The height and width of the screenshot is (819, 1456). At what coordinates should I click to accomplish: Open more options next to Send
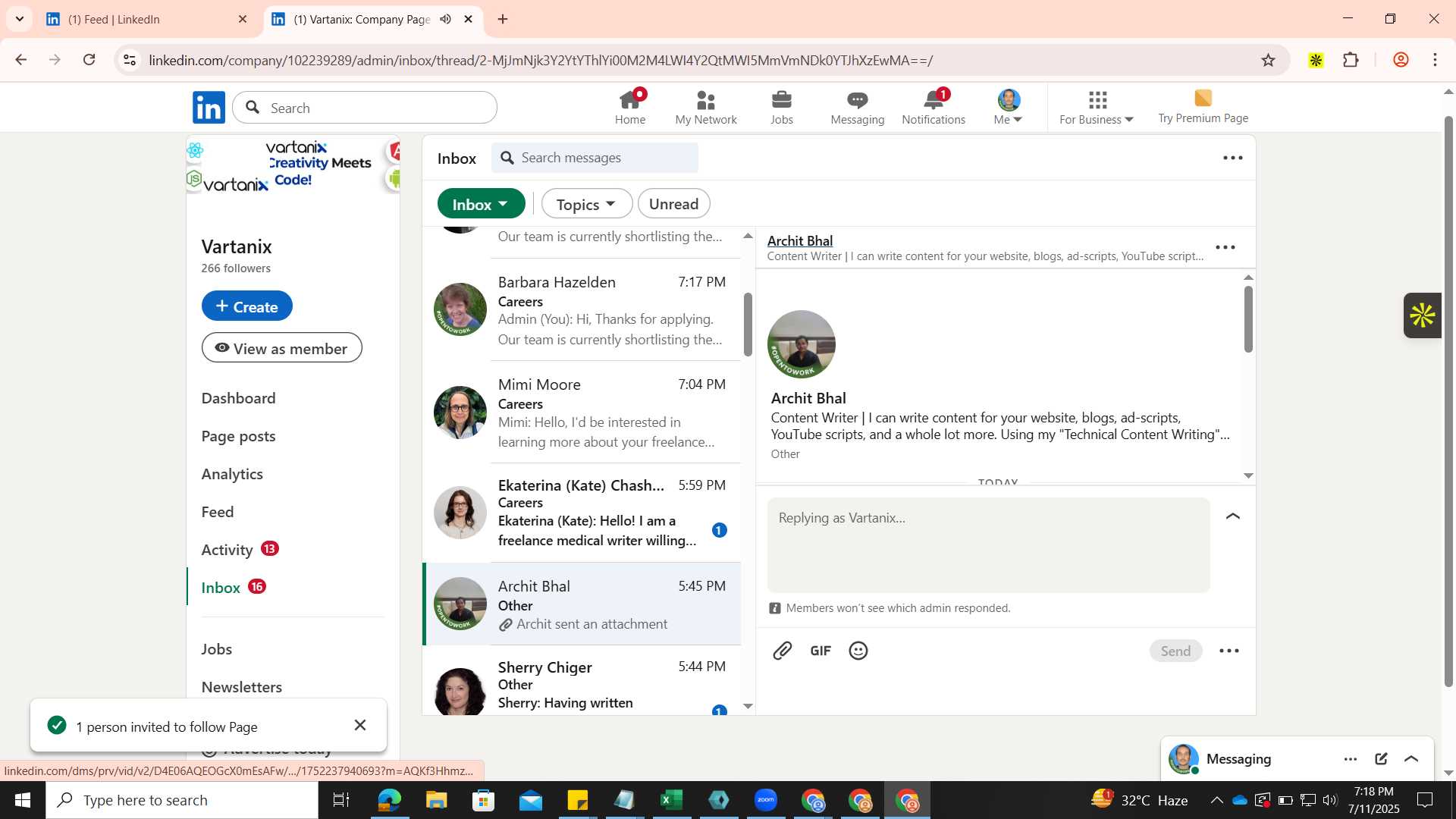click(1229, 651)
